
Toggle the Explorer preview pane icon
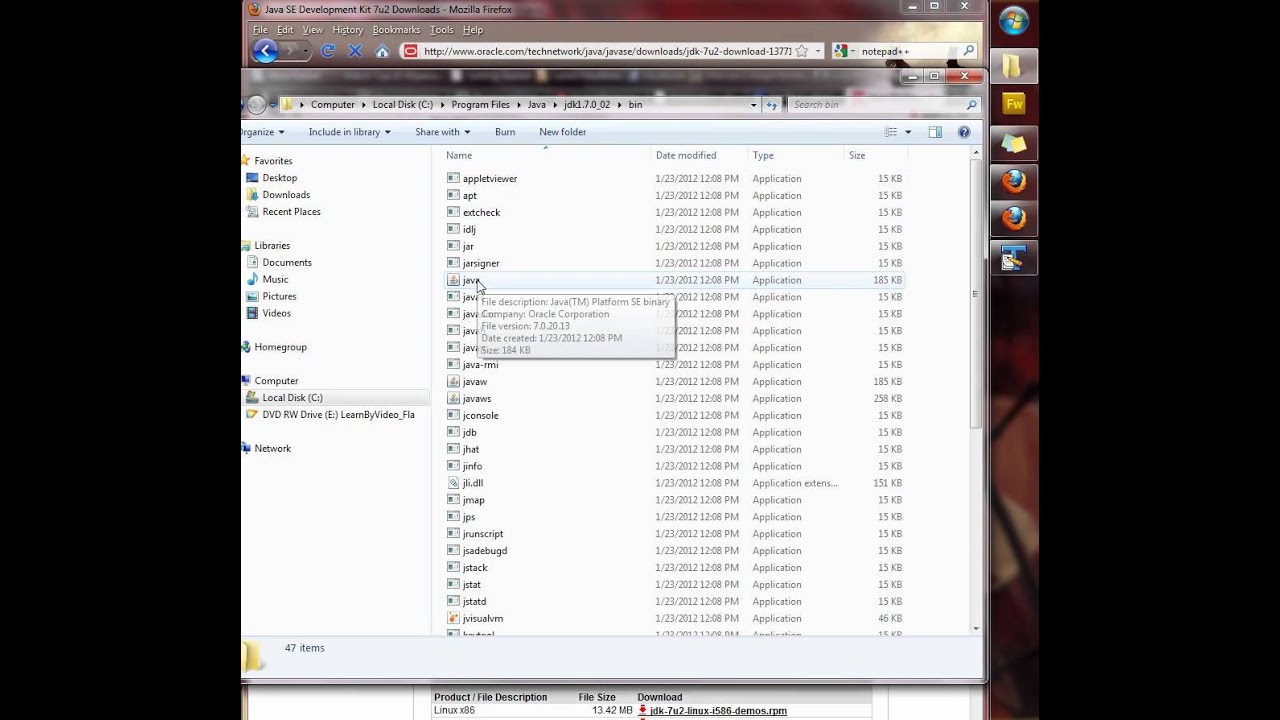(x=935, y=132)
